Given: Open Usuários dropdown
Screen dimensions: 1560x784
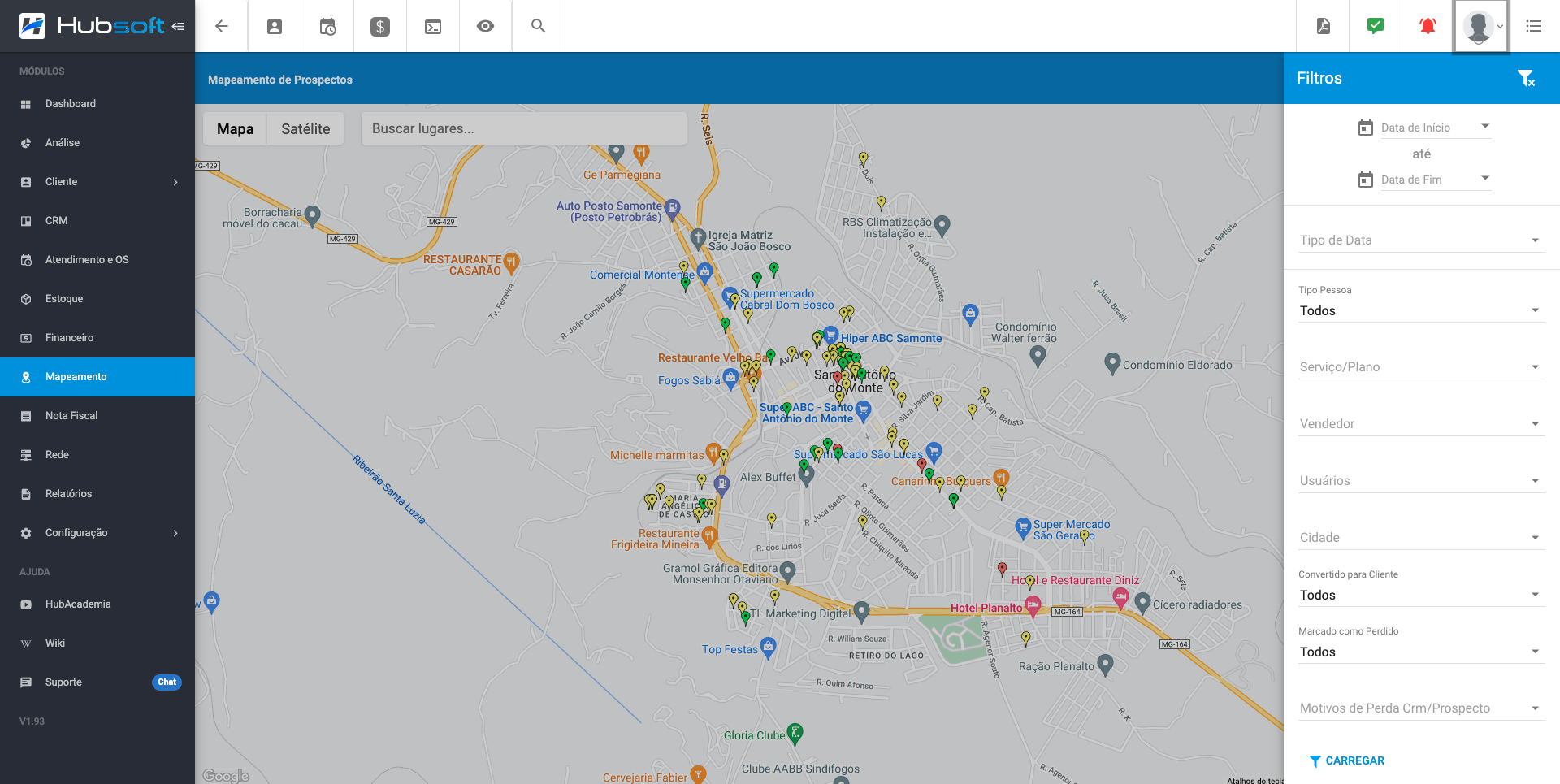Looking at the screenshot, I should click(1421, 481).
